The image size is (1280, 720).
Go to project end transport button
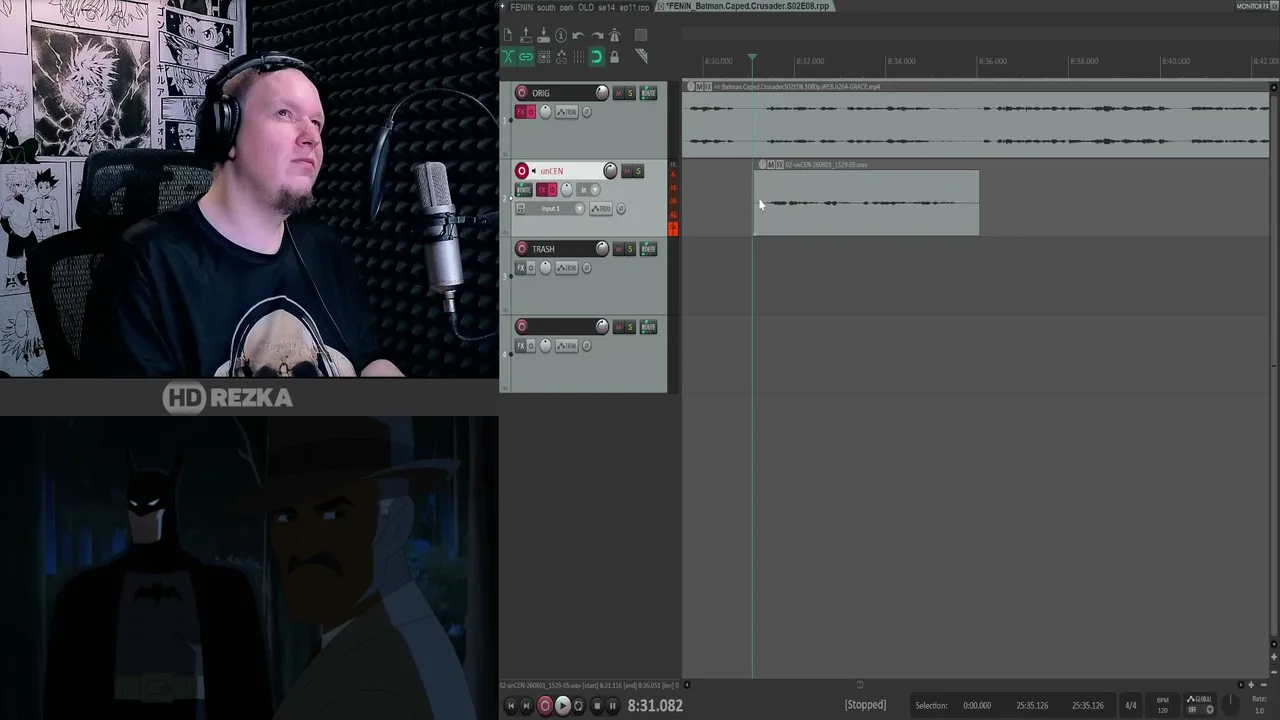pyautogui.click(x=527, y=706)
